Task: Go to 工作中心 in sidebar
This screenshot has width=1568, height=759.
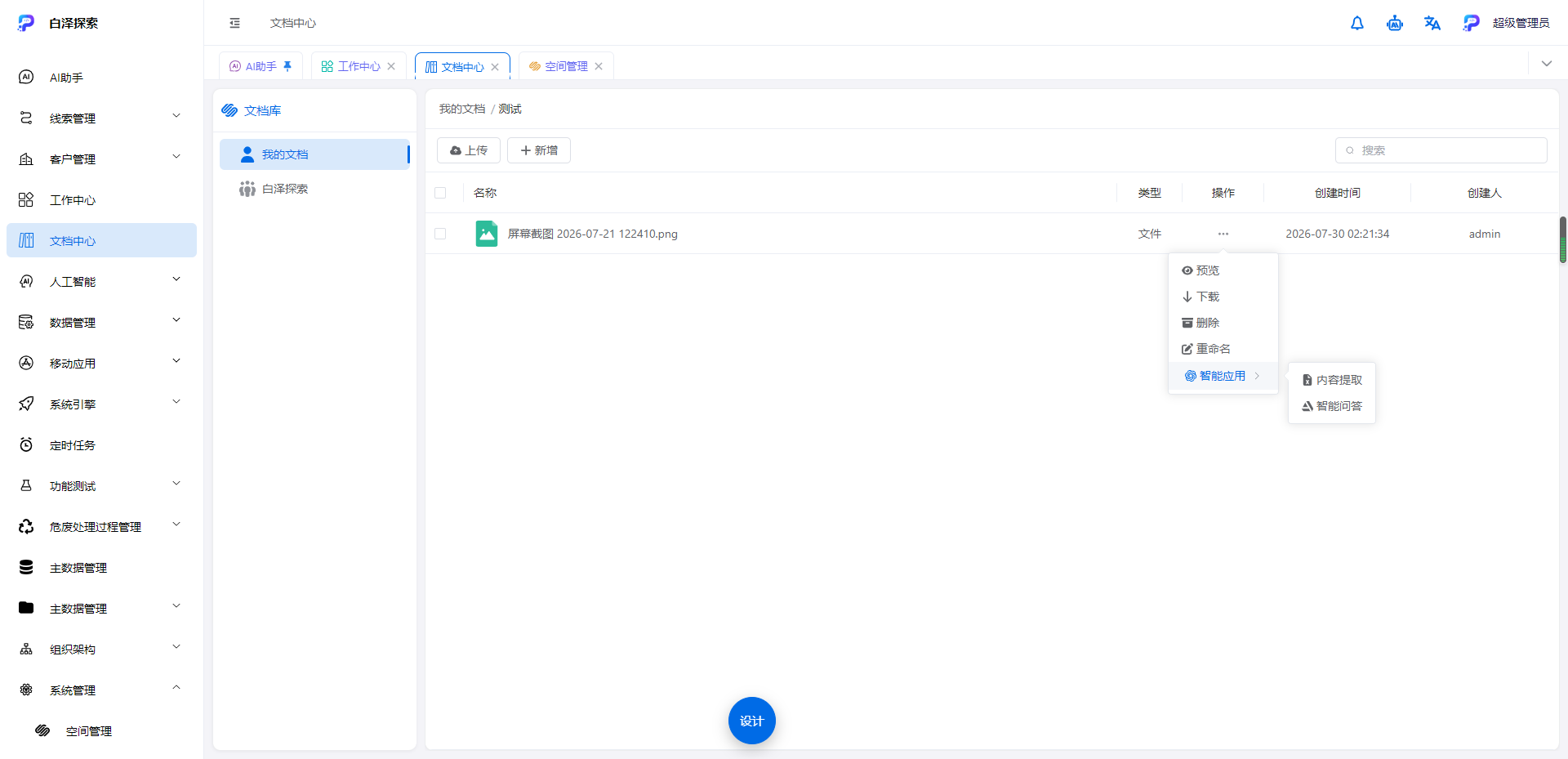Action: coord(101,200)
